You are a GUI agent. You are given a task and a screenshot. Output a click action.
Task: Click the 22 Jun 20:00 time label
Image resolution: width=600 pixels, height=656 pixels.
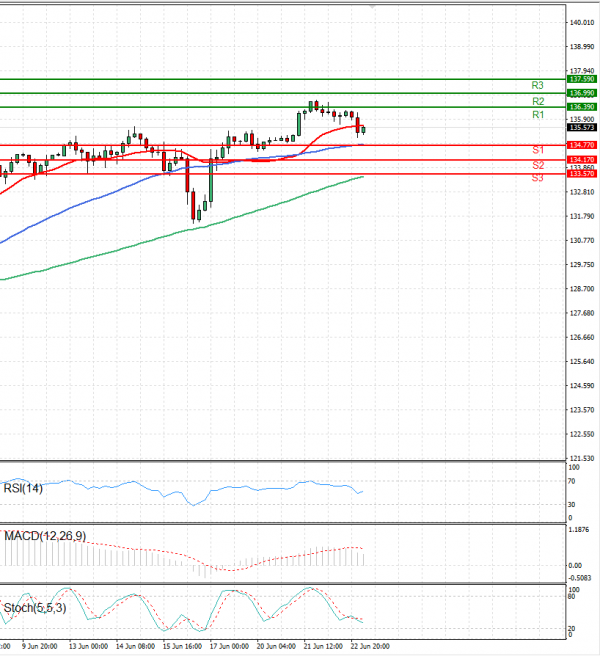370,646
